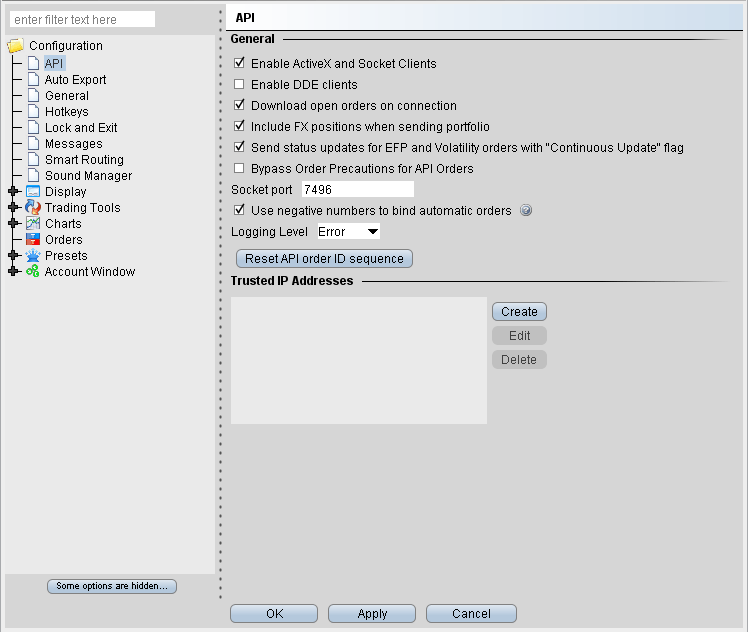Click the Presets icon in tree
748x632 pixels.
click(x=33, y=256)
